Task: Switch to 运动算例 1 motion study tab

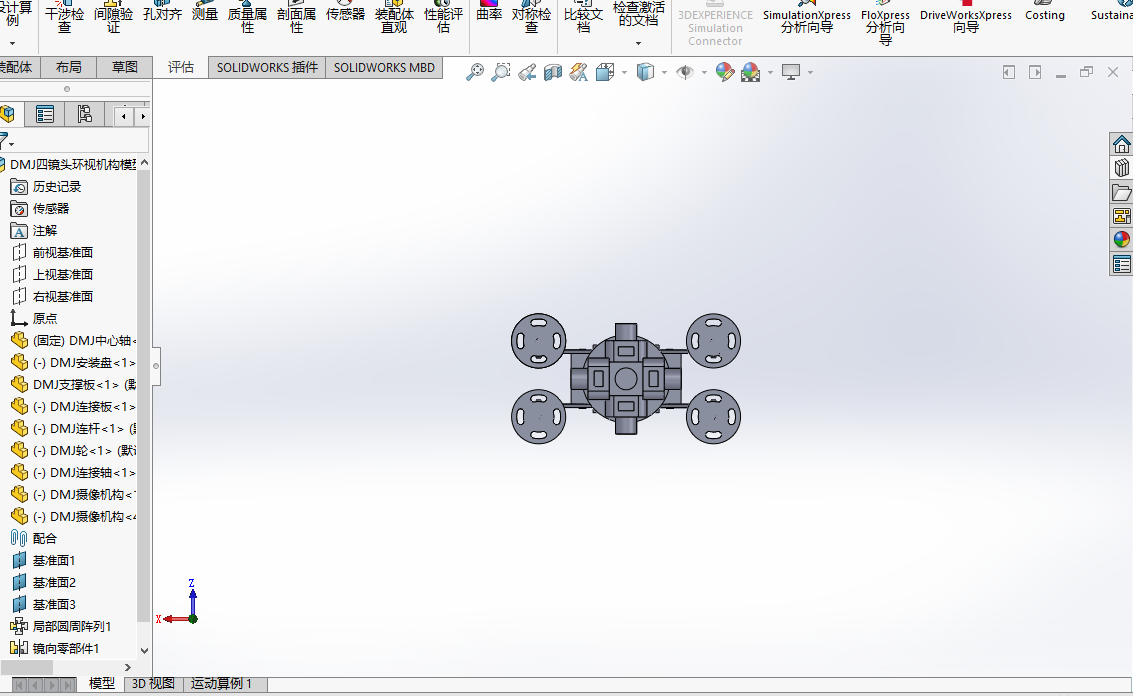Action: coord(221,684)
